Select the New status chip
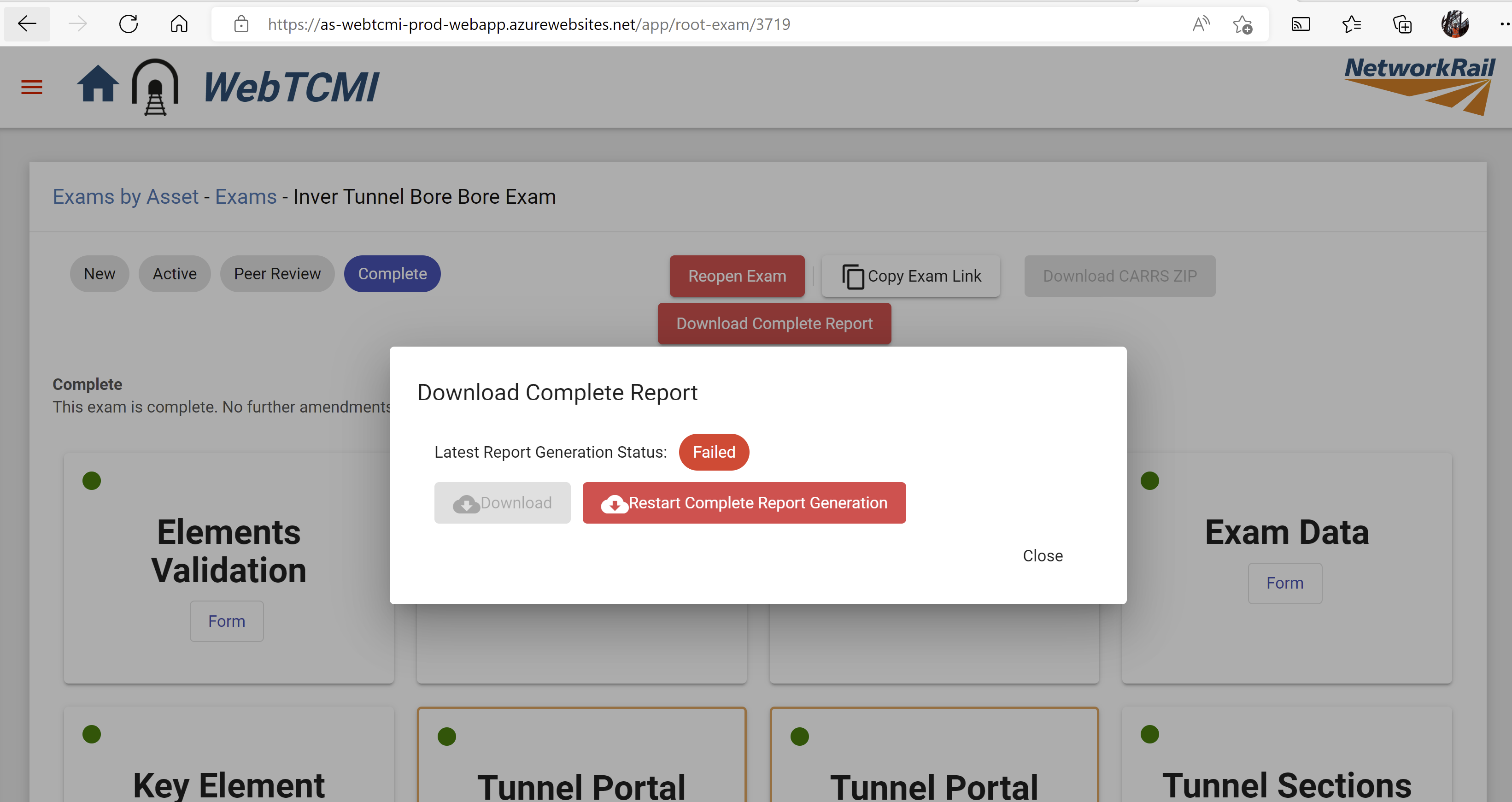 (x=99, y=274)
